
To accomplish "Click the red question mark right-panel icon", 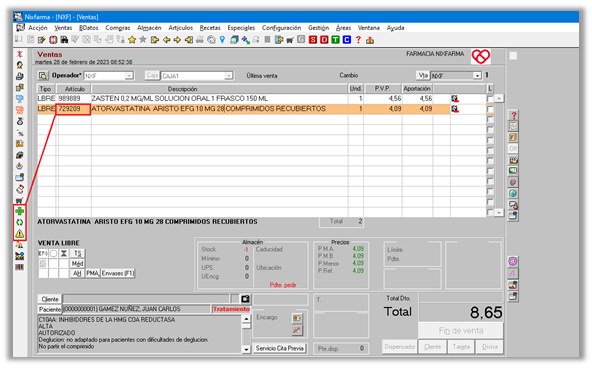I will click(513, 115).
